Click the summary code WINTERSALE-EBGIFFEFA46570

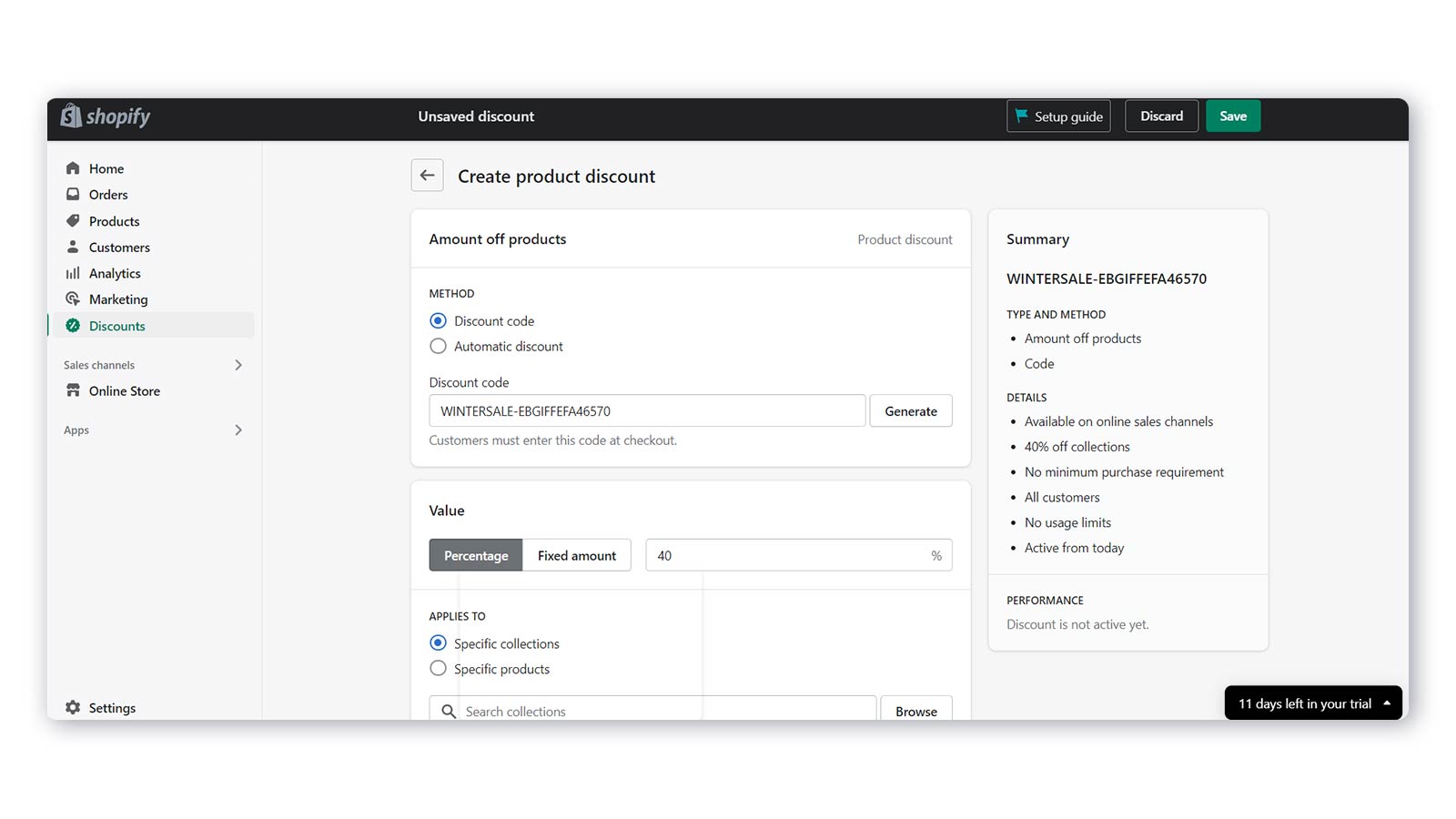pyautogui.click(x=1107, y=278)
